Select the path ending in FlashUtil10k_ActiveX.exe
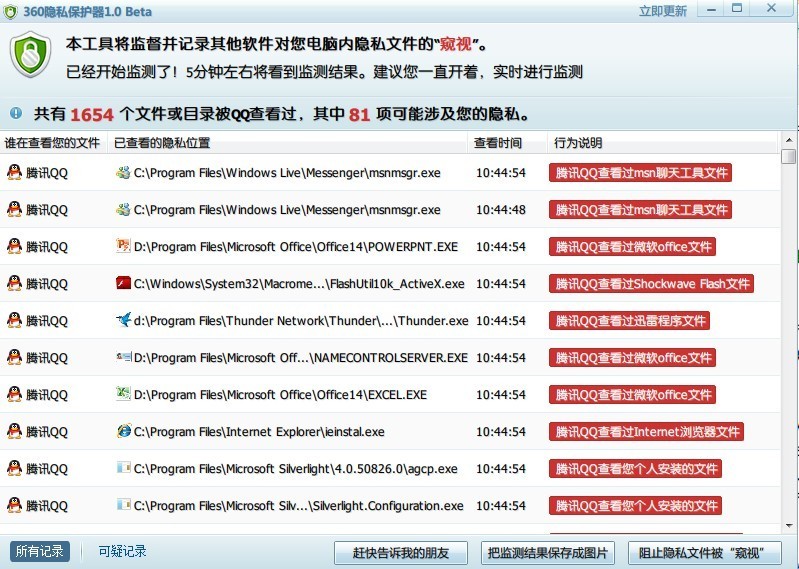 pyautogui.click(x=299, y=283)
